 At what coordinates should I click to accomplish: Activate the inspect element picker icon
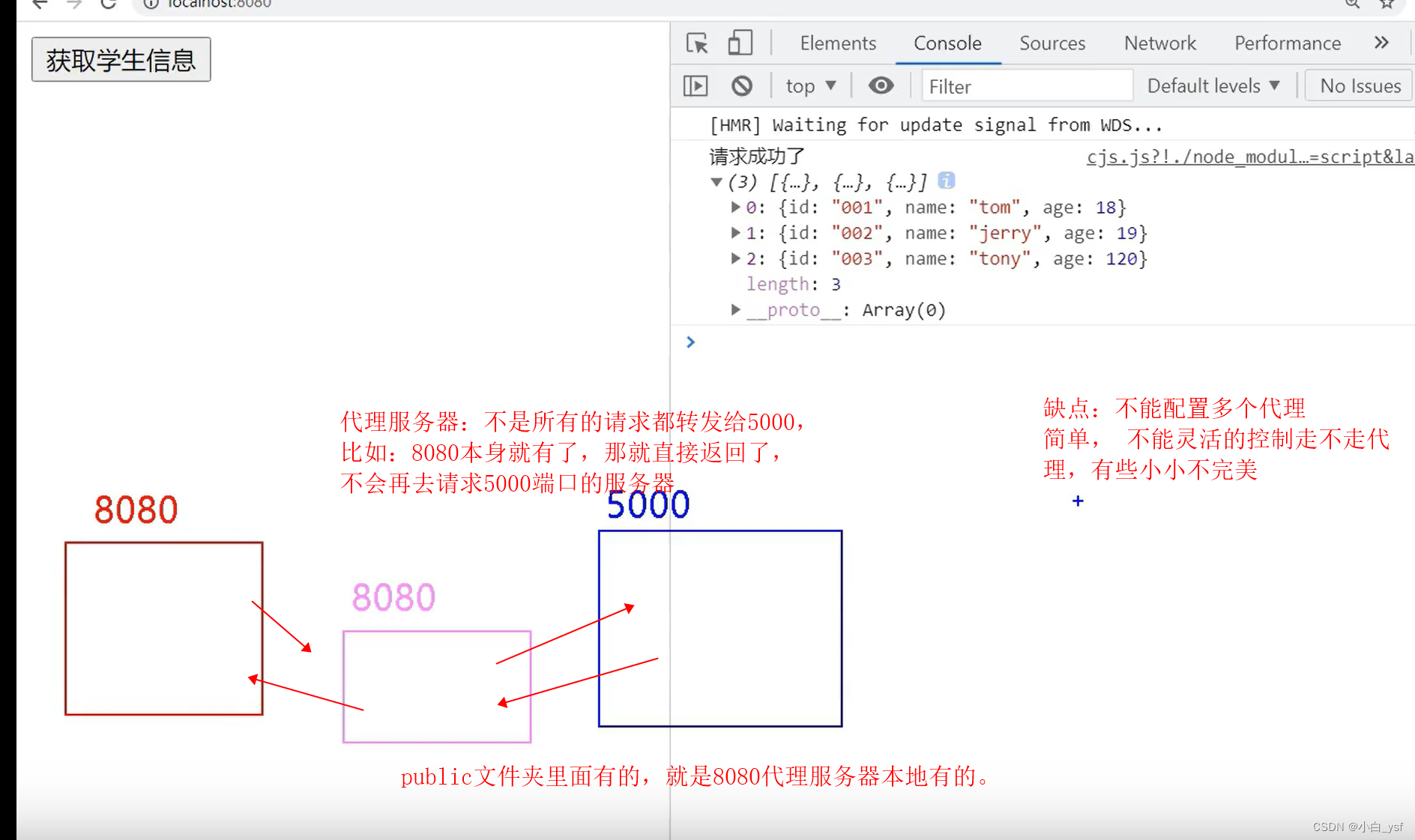697,43
